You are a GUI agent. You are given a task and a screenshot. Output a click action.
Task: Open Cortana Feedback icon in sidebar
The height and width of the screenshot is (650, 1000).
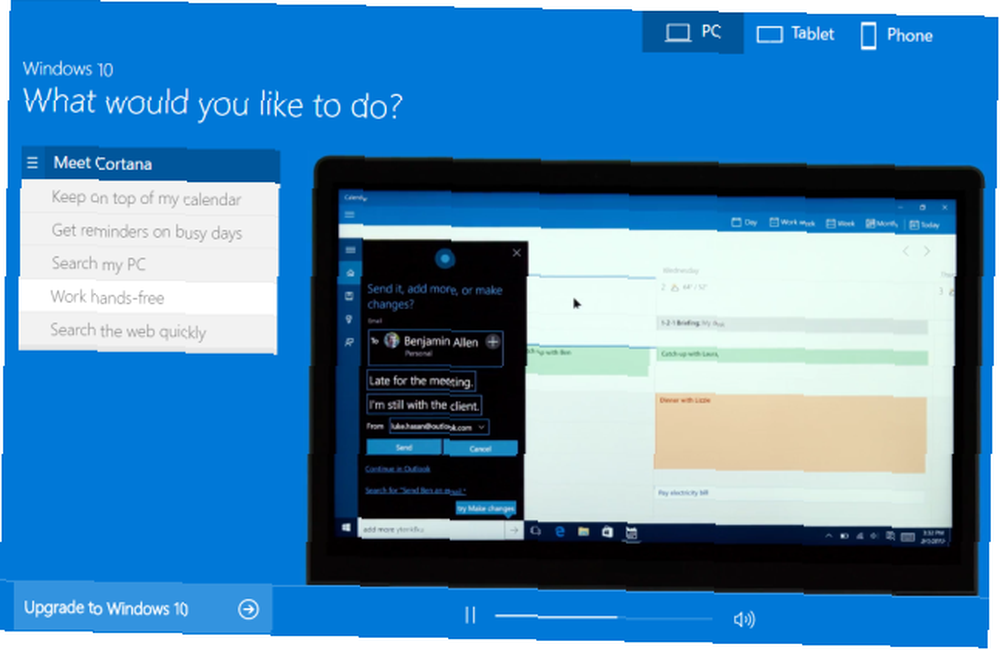pyautogui.click(x=349, y=343)
